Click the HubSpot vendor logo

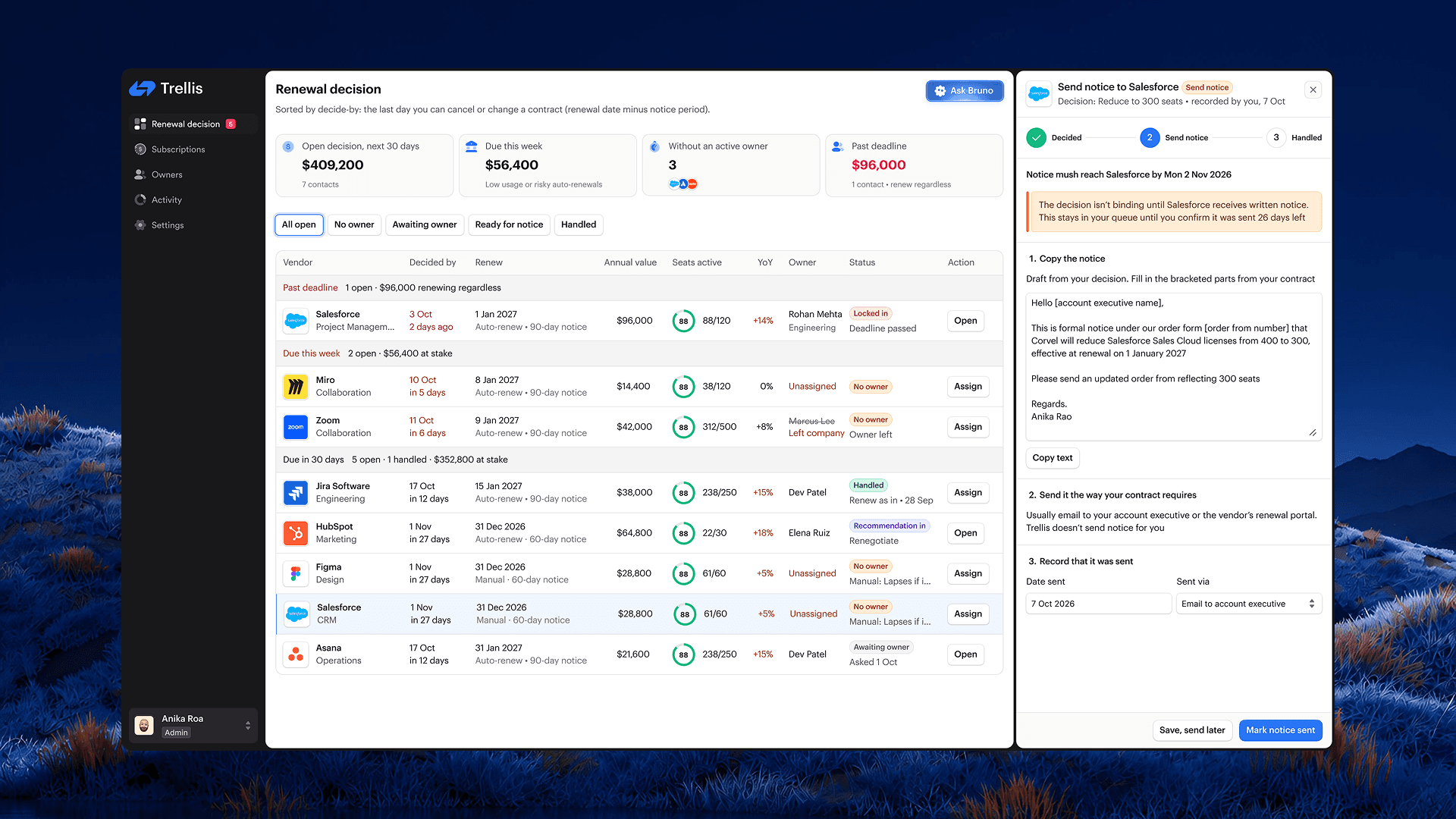(x=296, y=533)
